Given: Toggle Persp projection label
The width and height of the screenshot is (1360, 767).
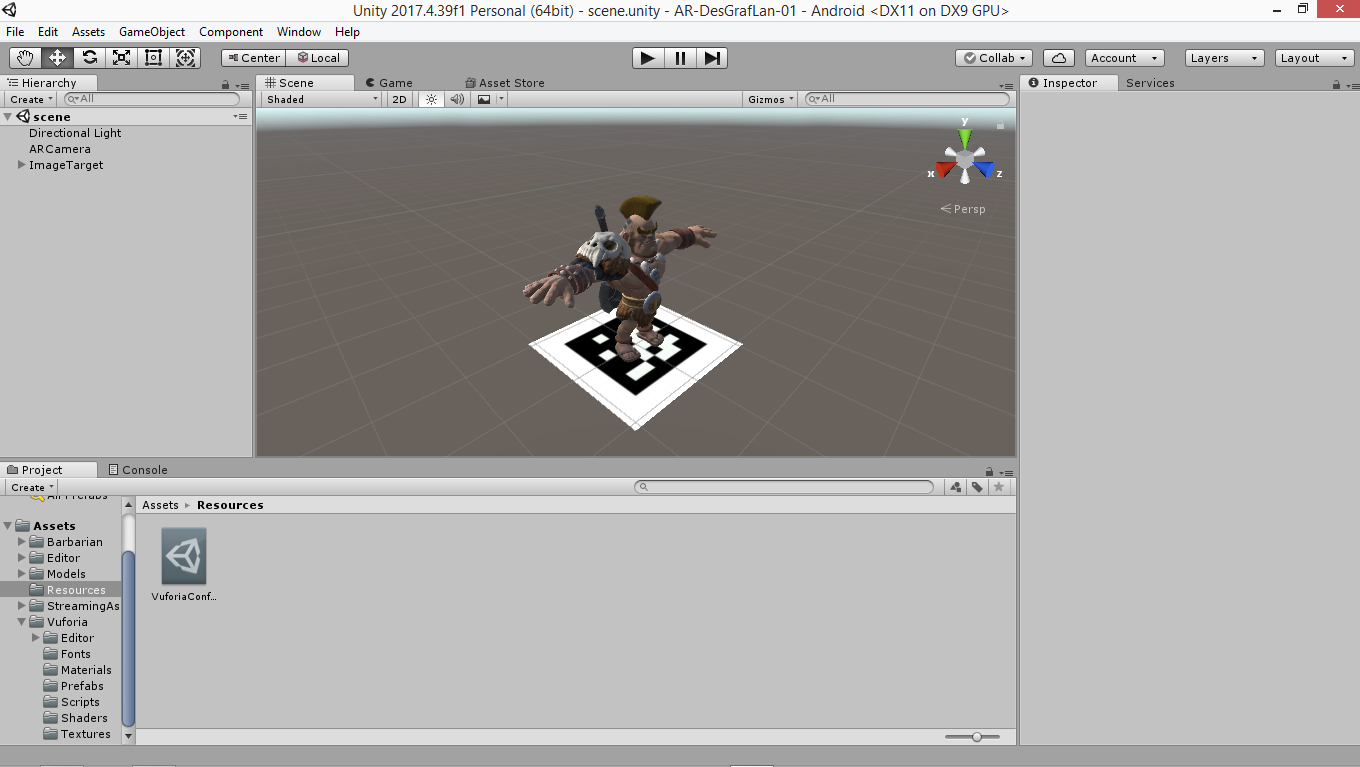Looking at the screenshot, I should point(963,209).
